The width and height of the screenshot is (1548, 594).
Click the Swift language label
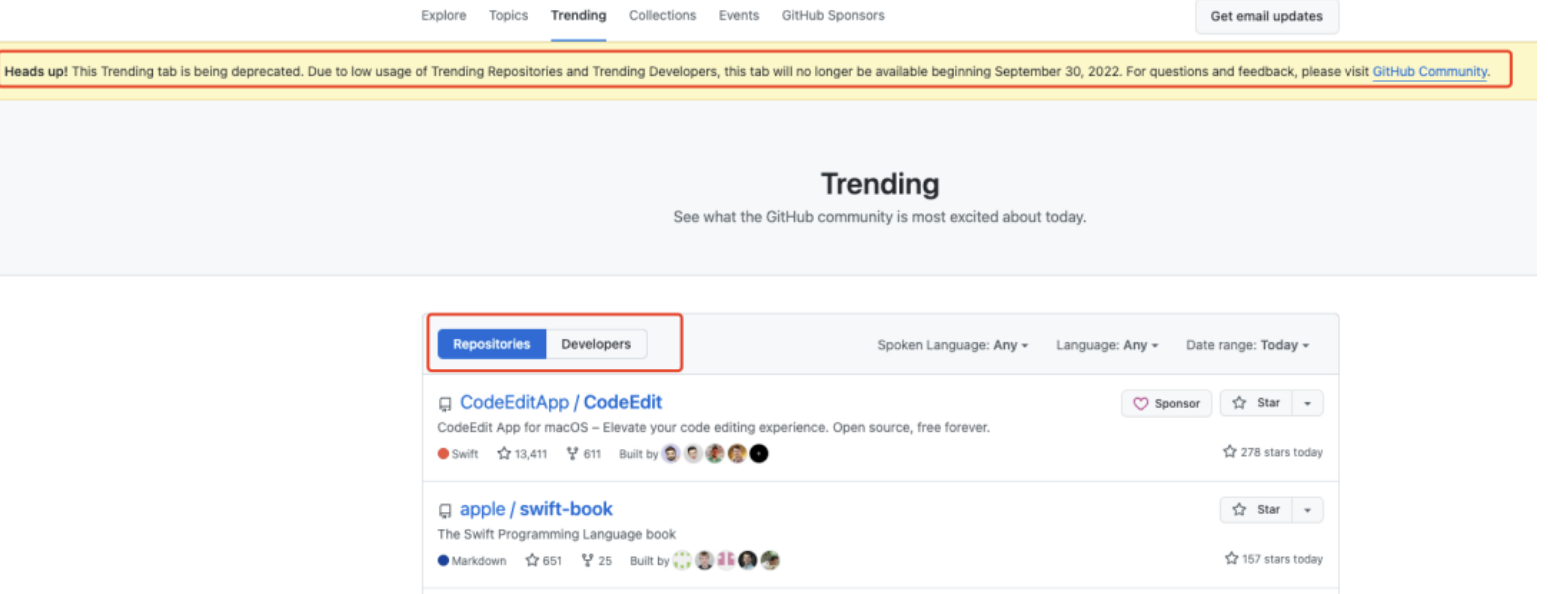[x=459, y=453]
